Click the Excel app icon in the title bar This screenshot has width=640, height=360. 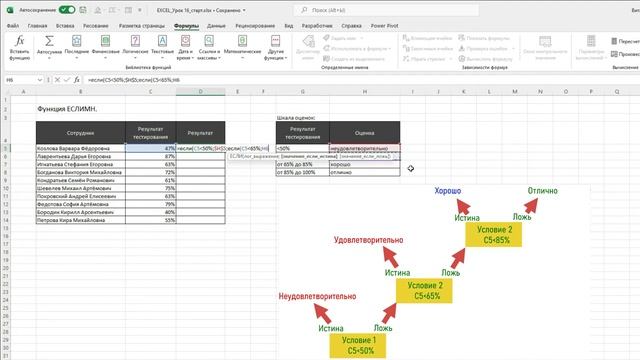click(x=10, y=10)
